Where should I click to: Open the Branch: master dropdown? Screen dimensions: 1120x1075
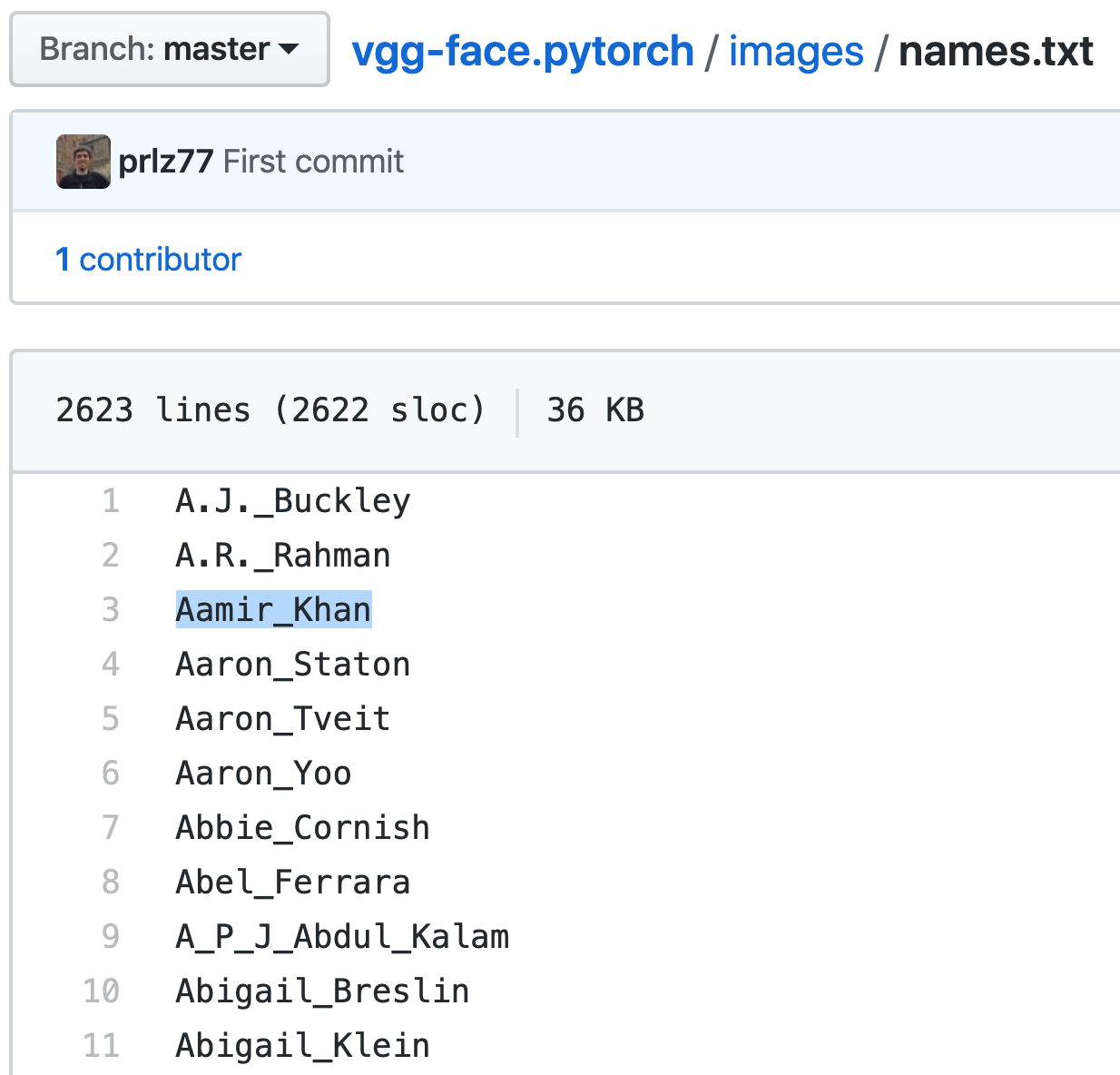click(169, 49)
